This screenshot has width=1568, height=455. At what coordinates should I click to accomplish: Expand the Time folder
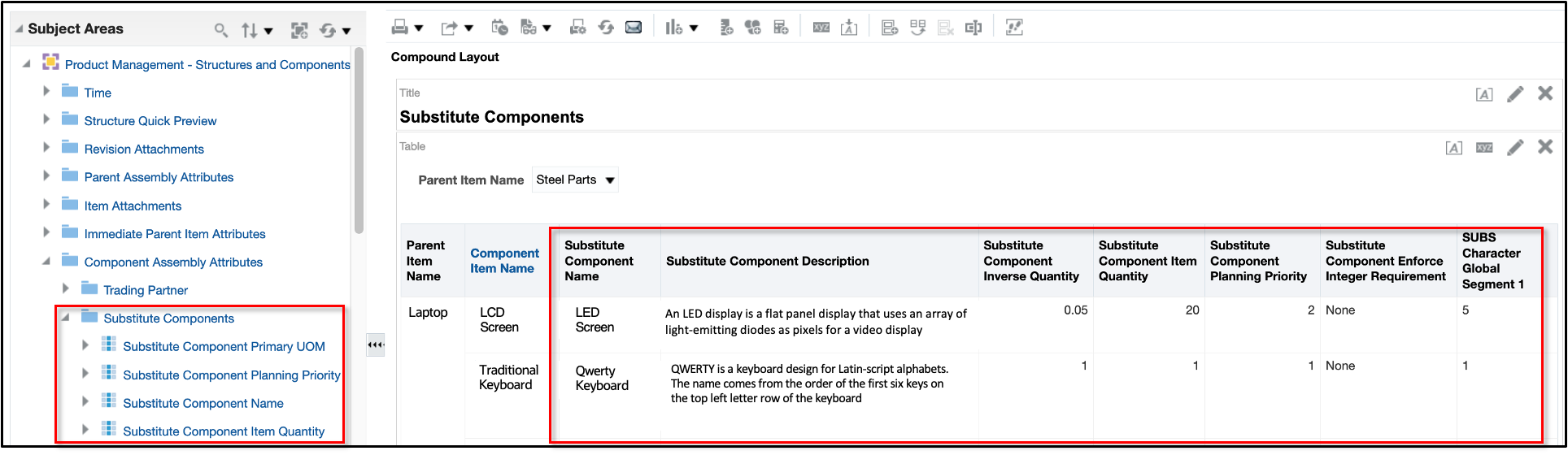tap(46, 91)
